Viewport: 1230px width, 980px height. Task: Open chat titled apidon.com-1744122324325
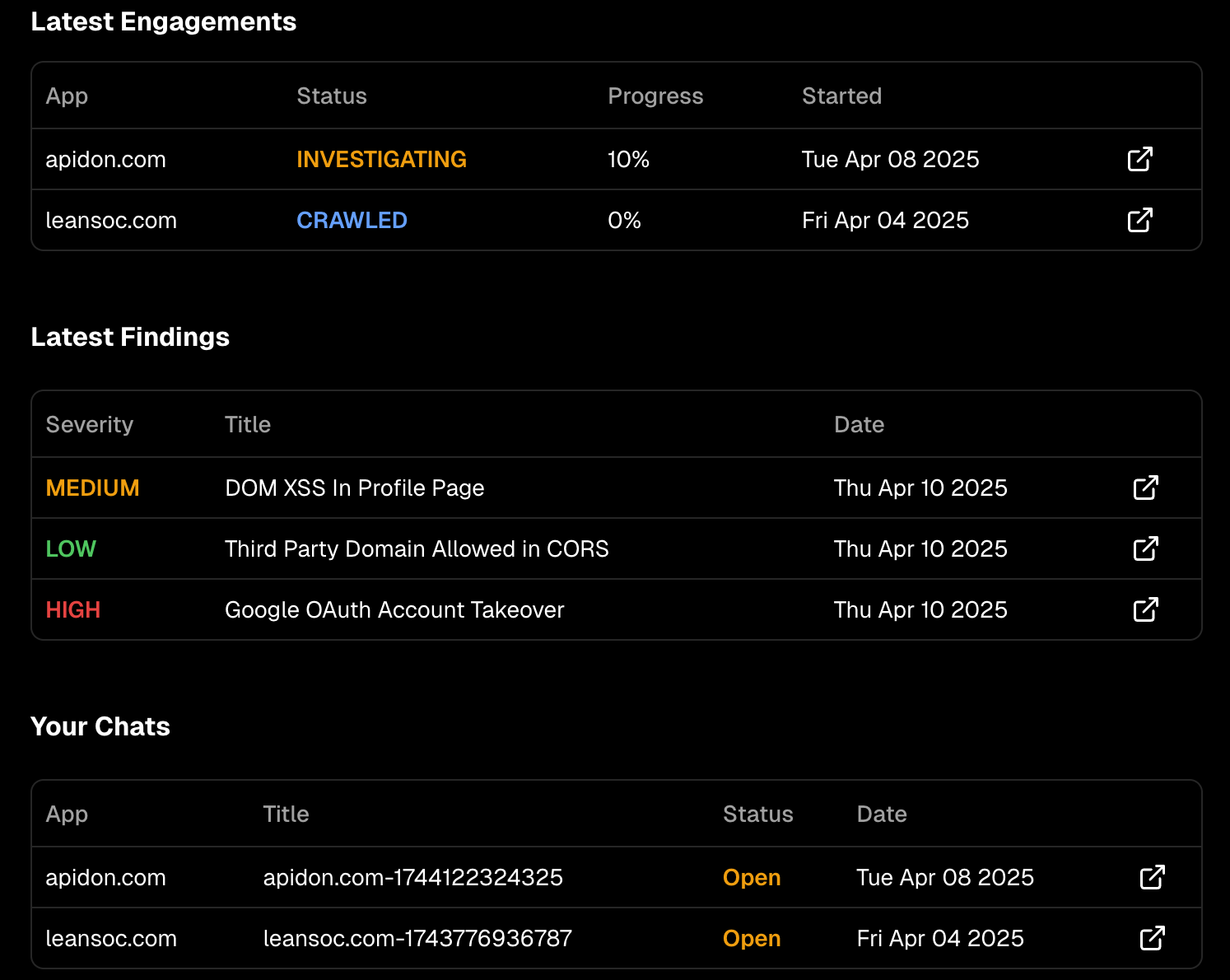(412, 877)
